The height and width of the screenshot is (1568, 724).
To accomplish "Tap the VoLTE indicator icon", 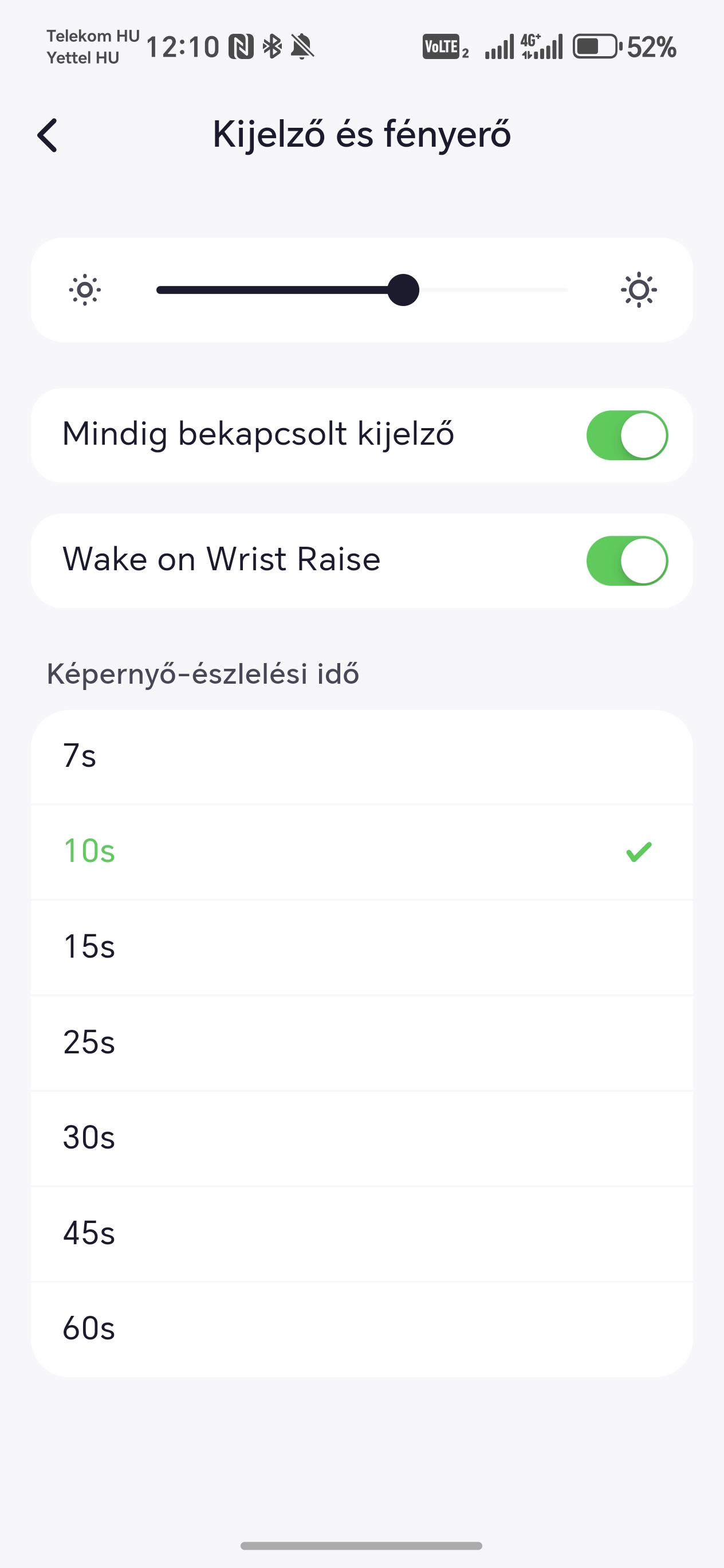I will point(446,47).
